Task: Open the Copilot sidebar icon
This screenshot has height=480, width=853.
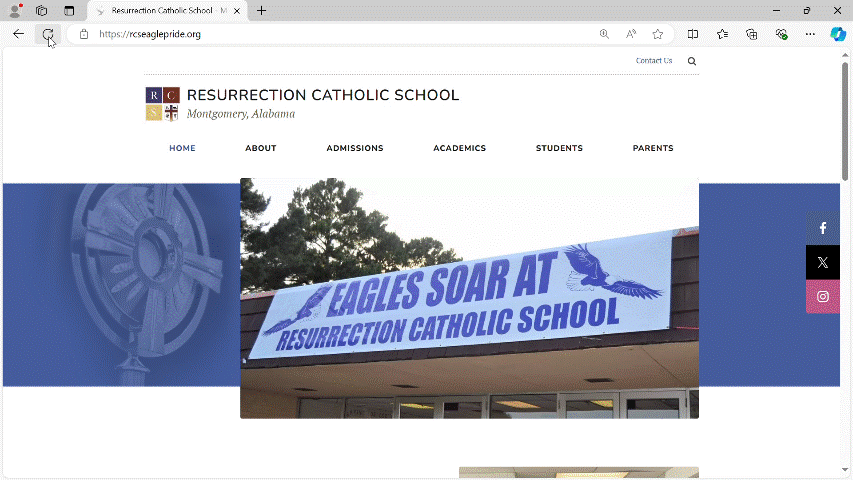Action: tap(838, 34)
